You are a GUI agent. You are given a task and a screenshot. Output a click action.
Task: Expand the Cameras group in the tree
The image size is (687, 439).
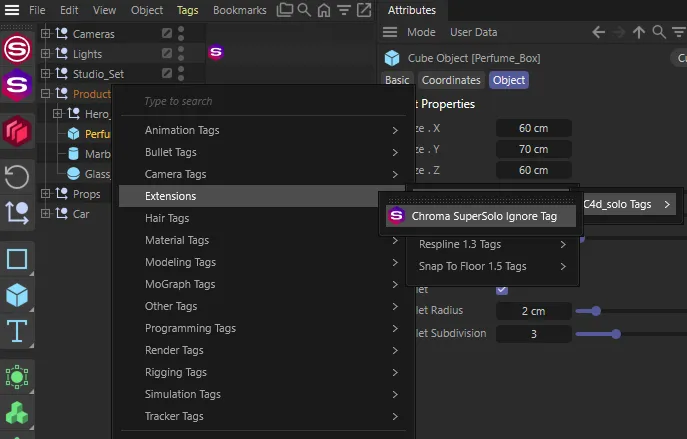tap(45, 33)
